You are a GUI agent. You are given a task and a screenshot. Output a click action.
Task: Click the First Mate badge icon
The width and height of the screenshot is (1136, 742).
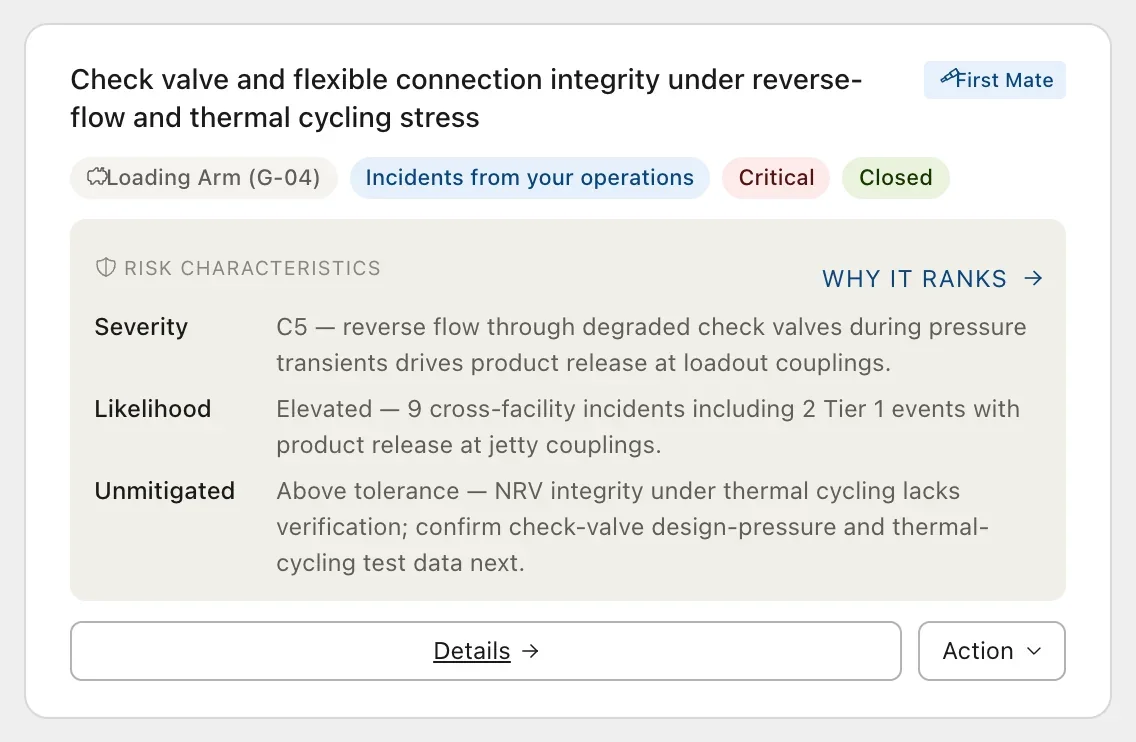948,77
